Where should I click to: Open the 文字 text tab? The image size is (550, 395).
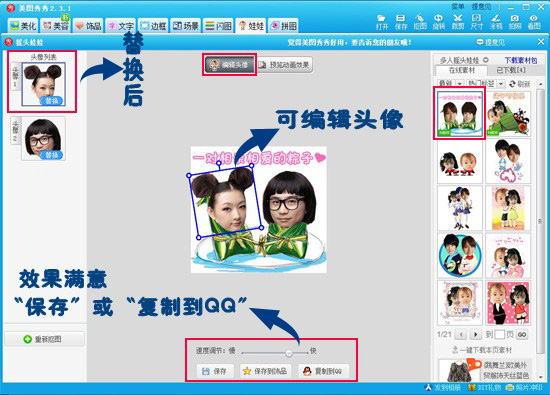point(121,26)
